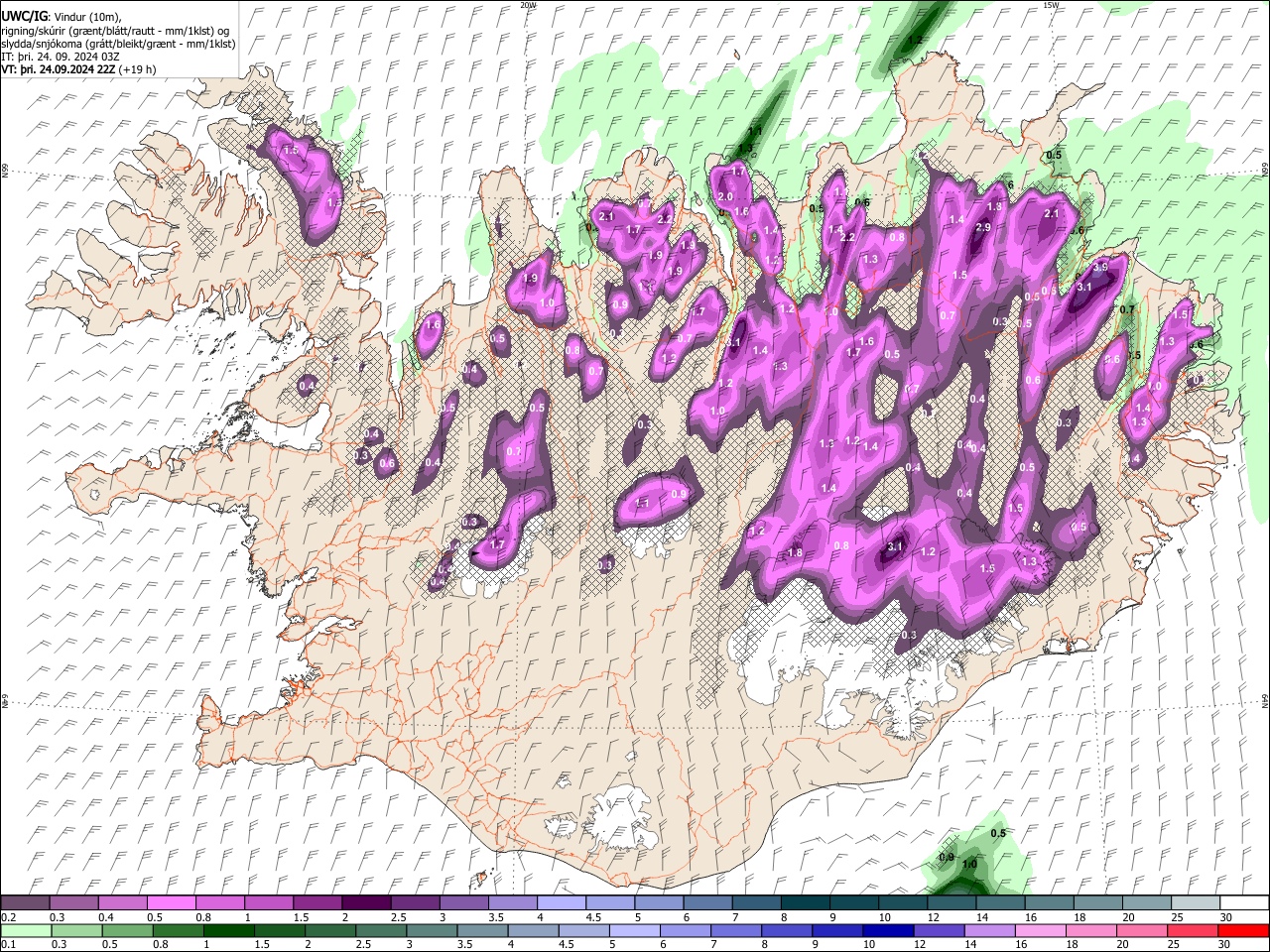This screenshot has width=1270, height=952.
Task: Pick lower legend swatch between 25 and 30
Action: [1193, 930]
